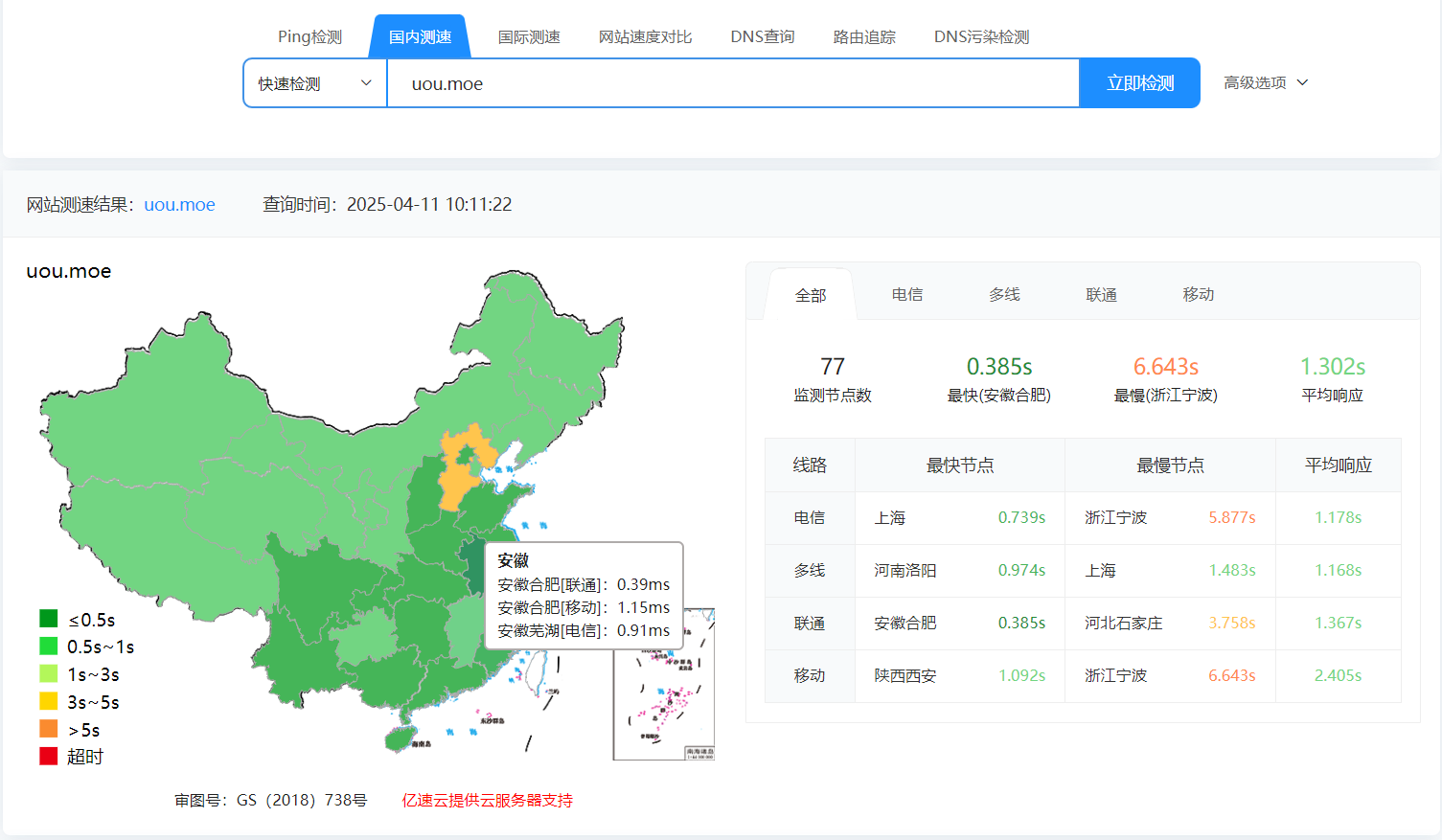The image size is (1442, 840).
Task: Click 河南洛阳 fastest node cell
Action: [x=905, y=570]
